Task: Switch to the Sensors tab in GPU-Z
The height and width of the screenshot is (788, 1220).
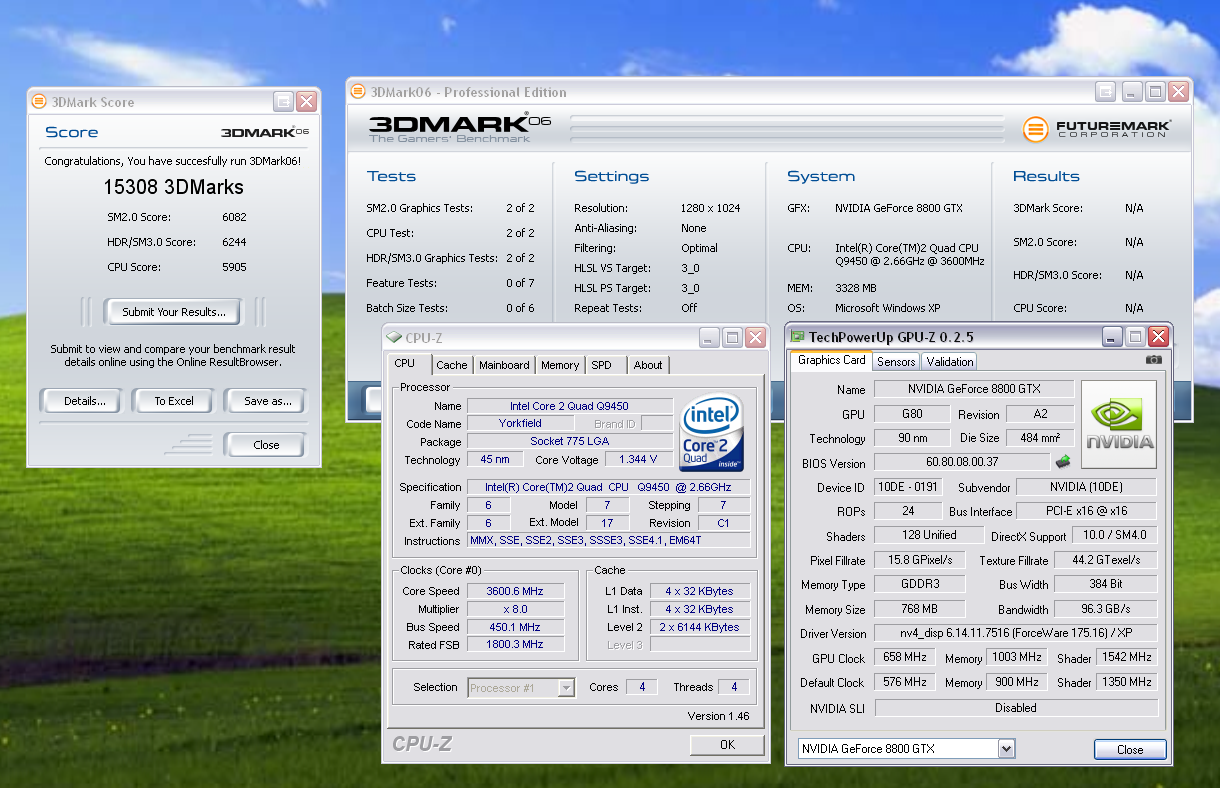Action: coord(896,362)
